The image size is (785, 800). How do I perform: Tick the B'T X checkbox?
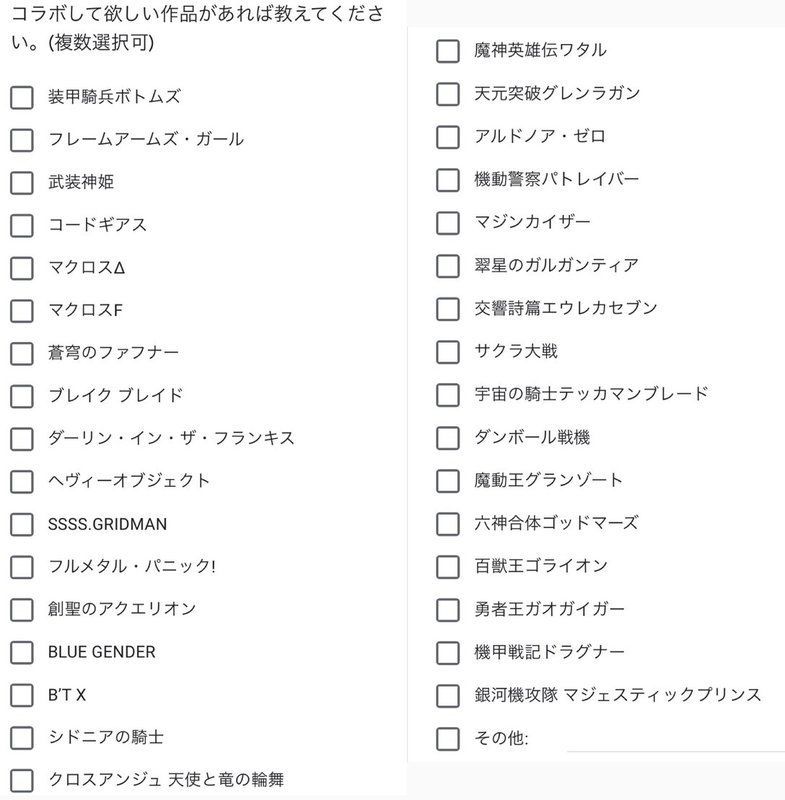[x=22, y=695]
